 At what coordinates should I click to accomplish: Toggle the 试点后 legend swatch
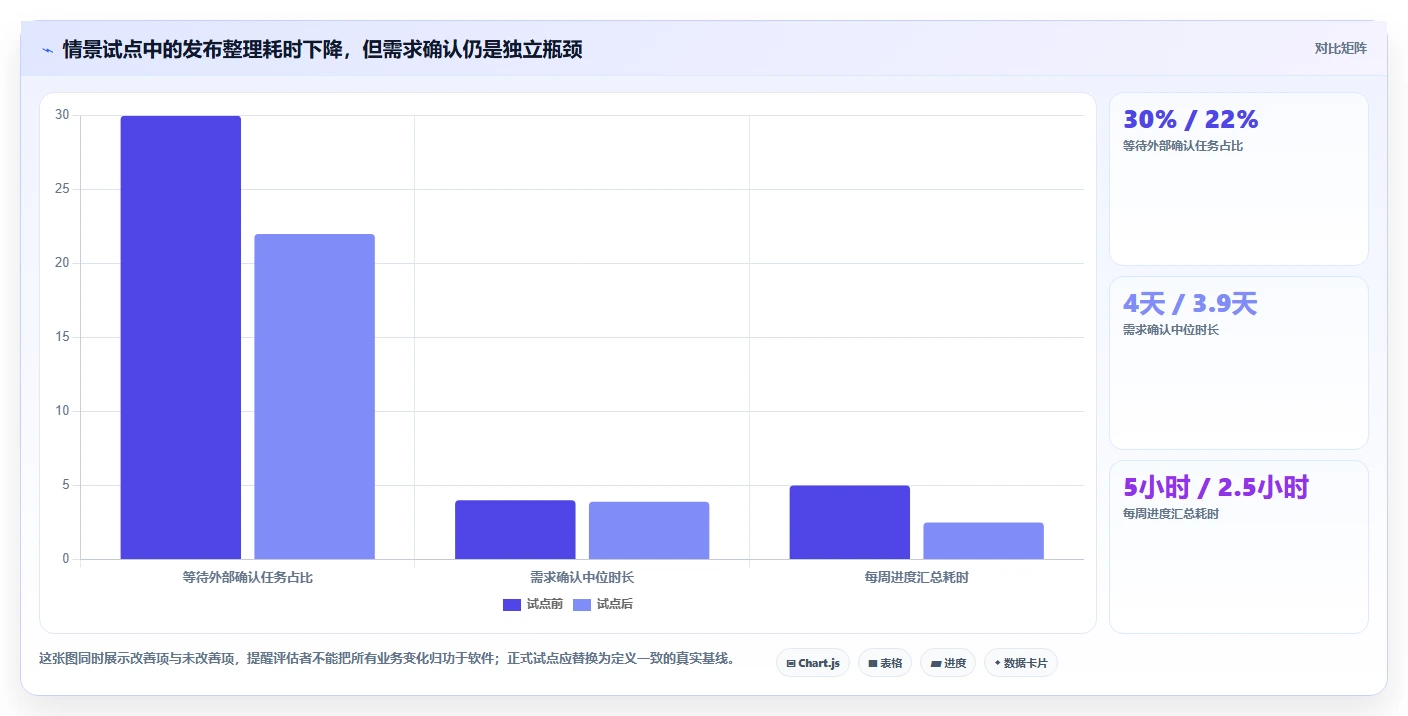click(582, 604)
